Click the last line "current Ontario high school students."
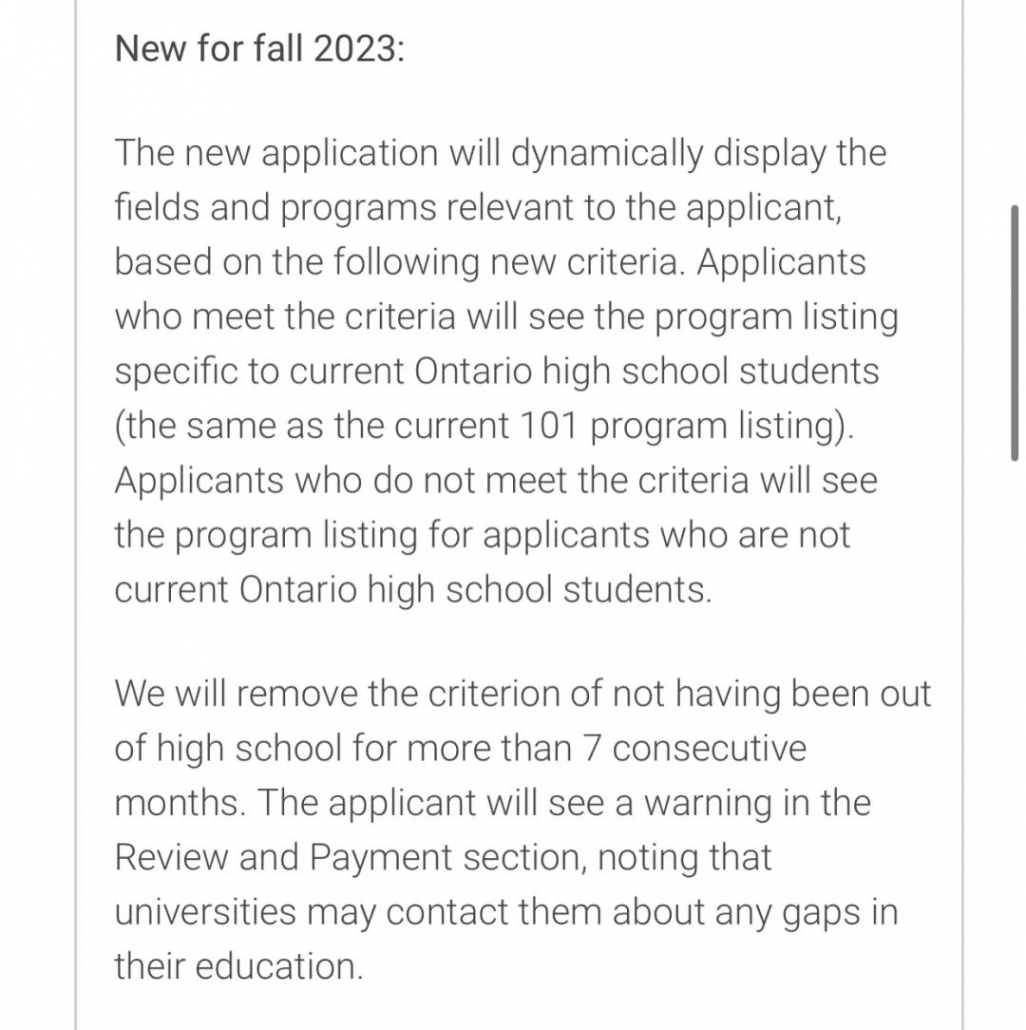Viewport: 1026px width, 1030px height. click(413, 589)
